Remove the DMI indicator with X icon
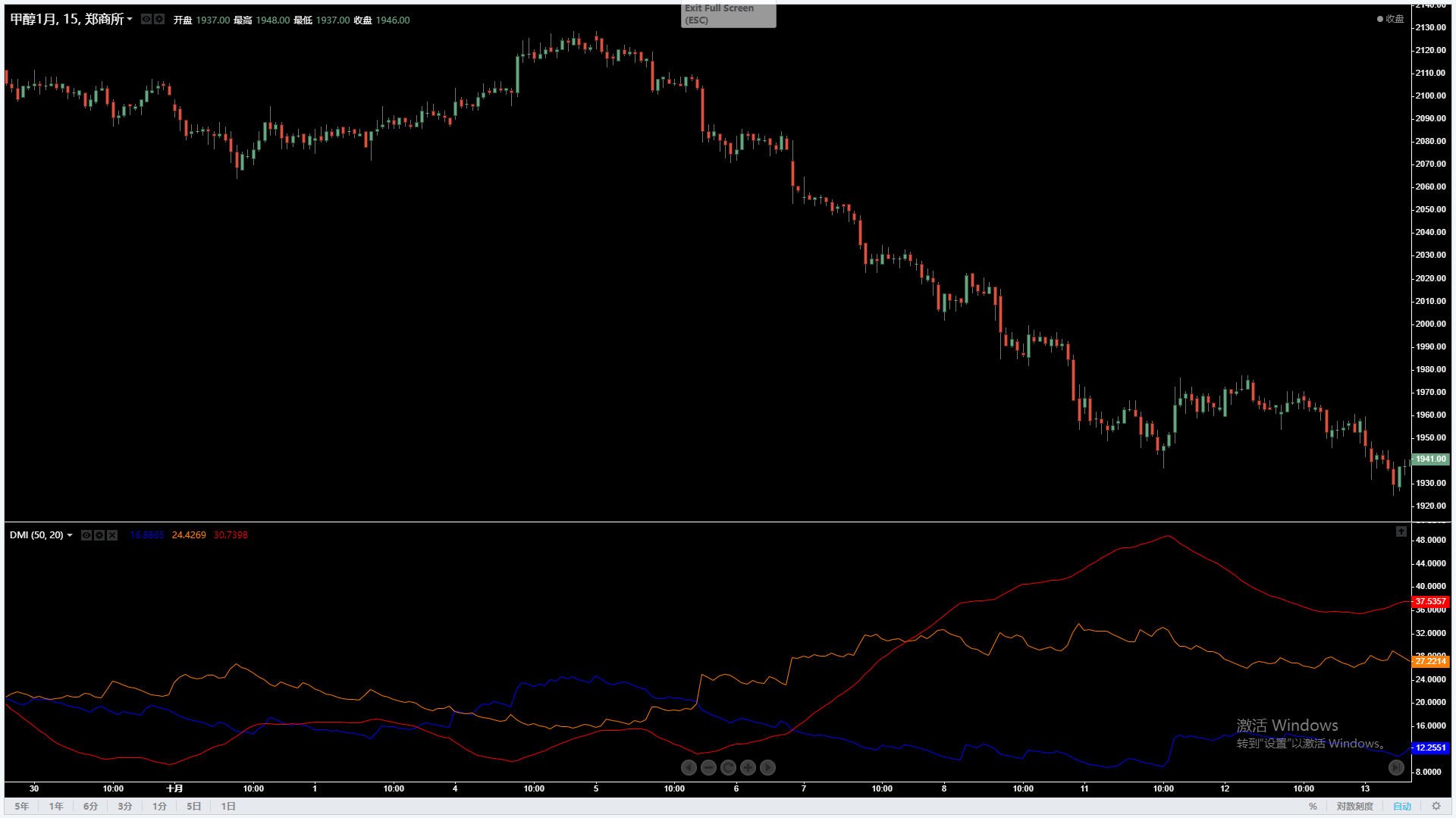Viewport: 1456px width, 818px height. [x=112, y=535]
